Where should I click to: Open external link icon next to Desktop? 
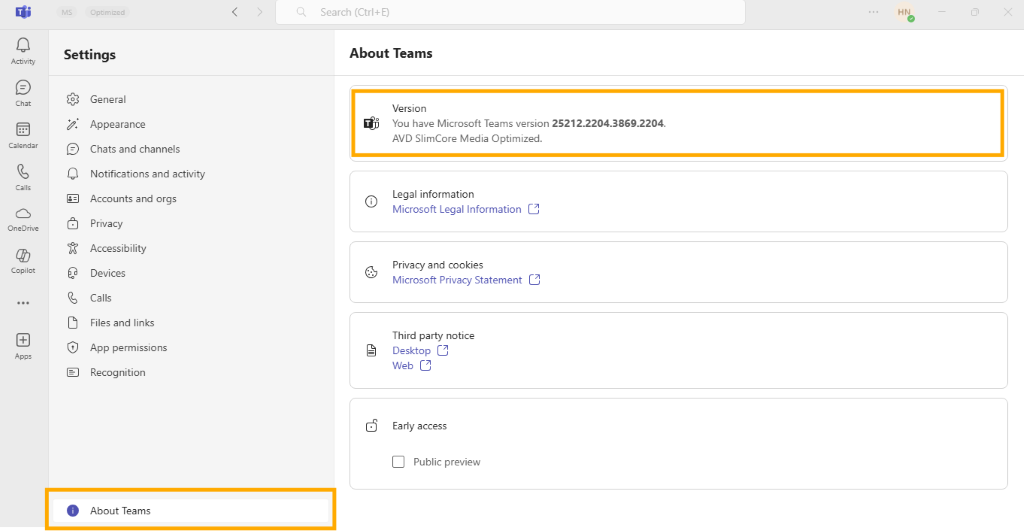[x=443, y=350]
